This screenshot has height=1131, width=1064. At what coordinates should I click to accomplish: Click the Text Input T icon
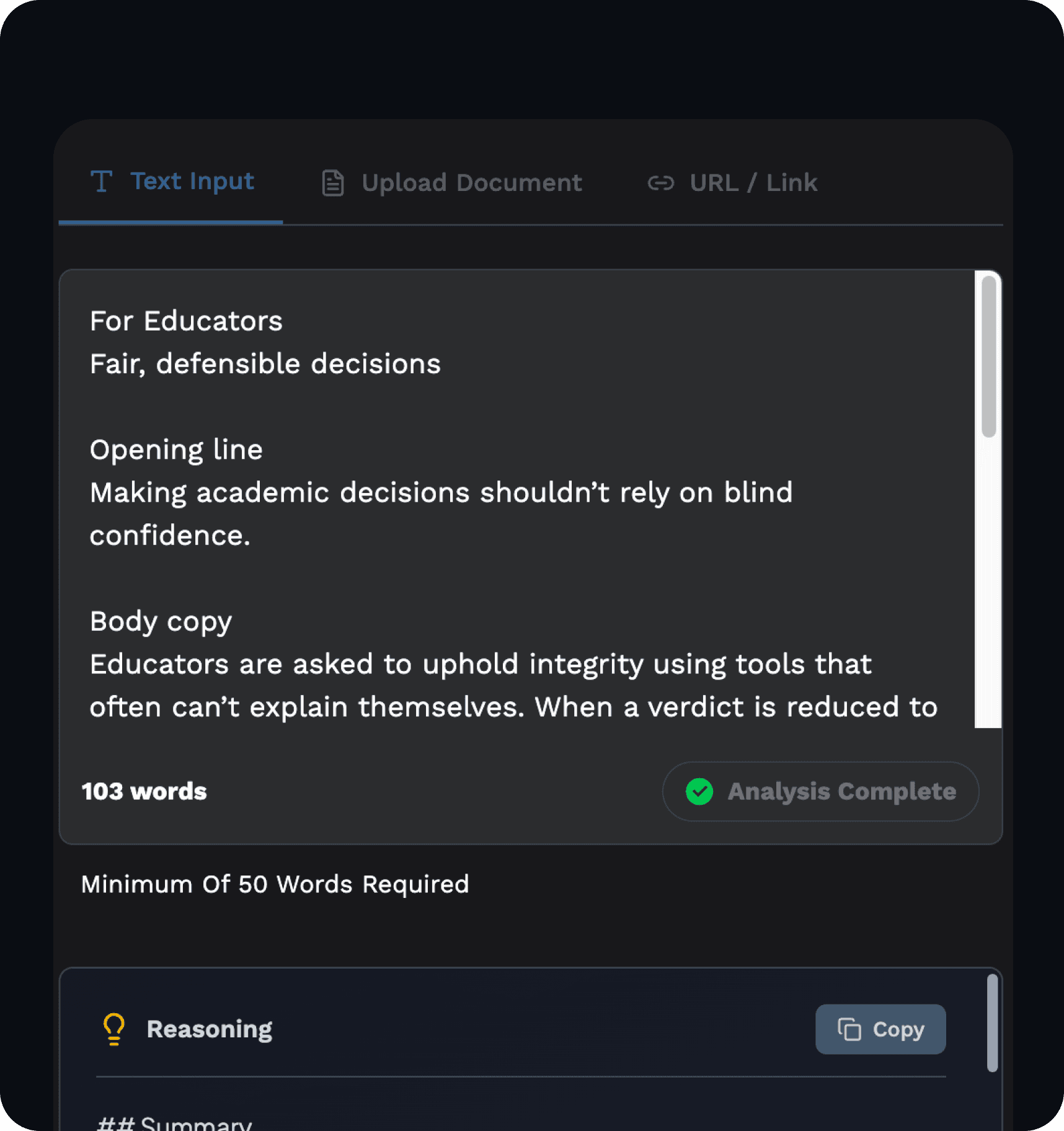click(101, 182)
